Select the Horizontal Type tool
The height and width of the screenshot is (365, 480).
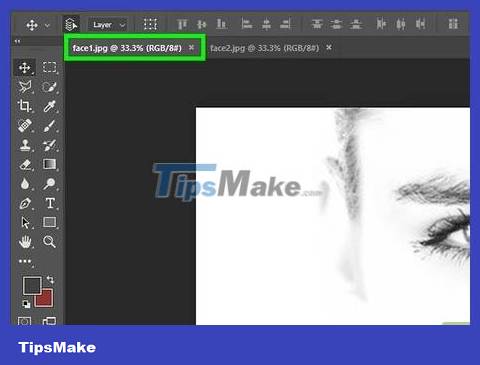[x=50, y=203]
